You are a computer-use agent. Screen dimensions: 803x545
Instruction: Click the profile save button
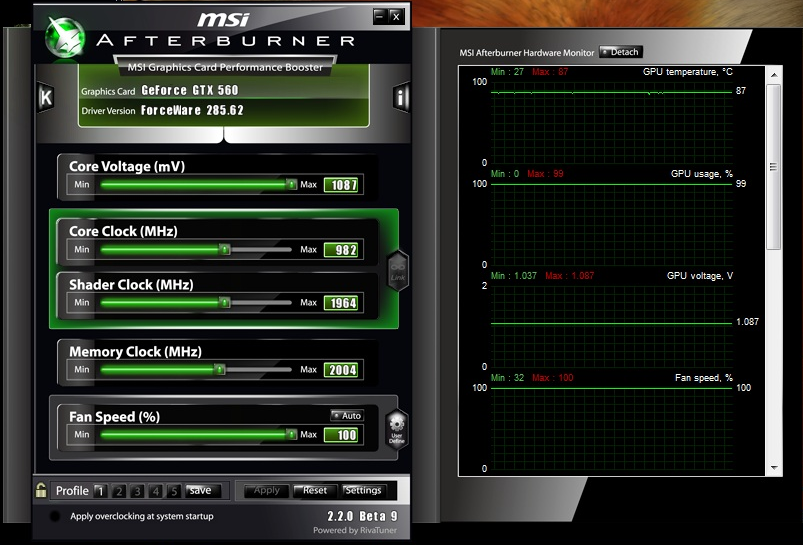203,491
